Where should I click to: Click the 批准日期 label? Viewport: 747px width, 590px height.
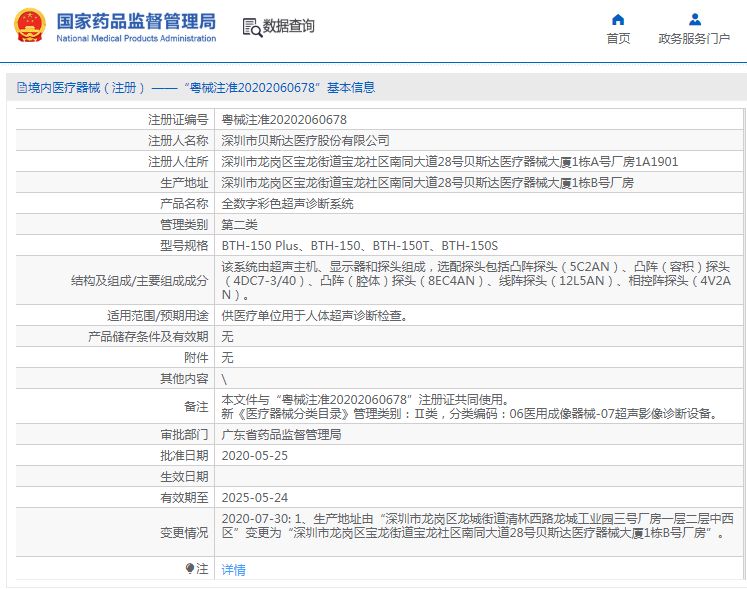(x=184, y=456)
